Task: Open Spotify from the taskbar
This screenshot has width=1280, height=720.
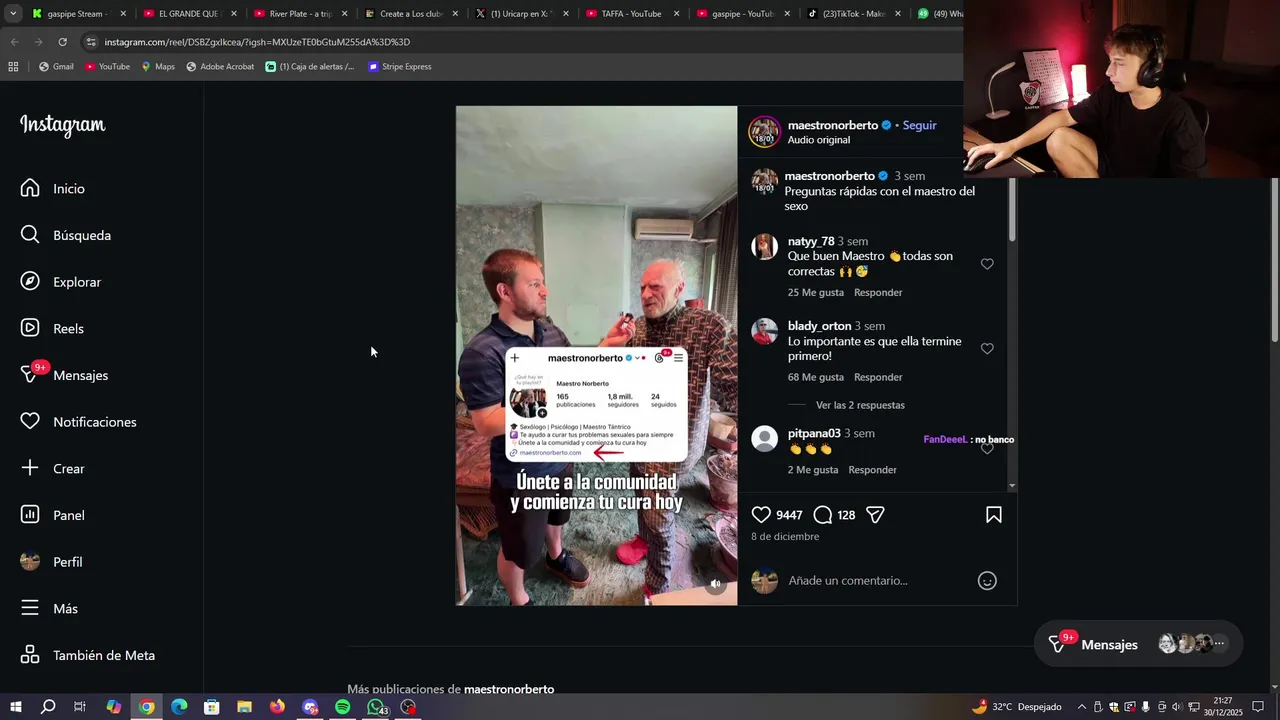Action: (342, 707)
